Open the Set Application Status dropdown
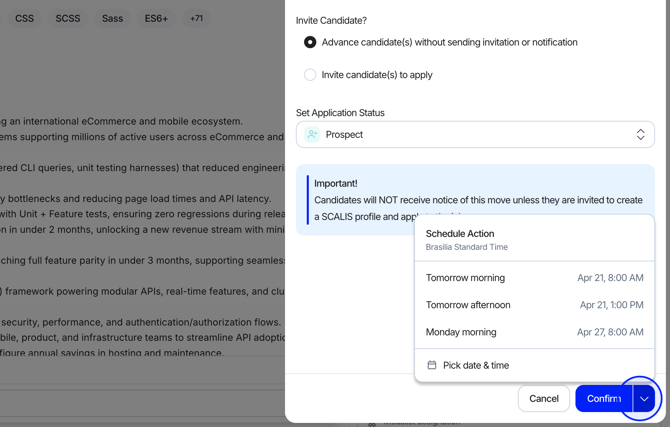The height and width of the screenshot is (427, 670). click(475, 135)
